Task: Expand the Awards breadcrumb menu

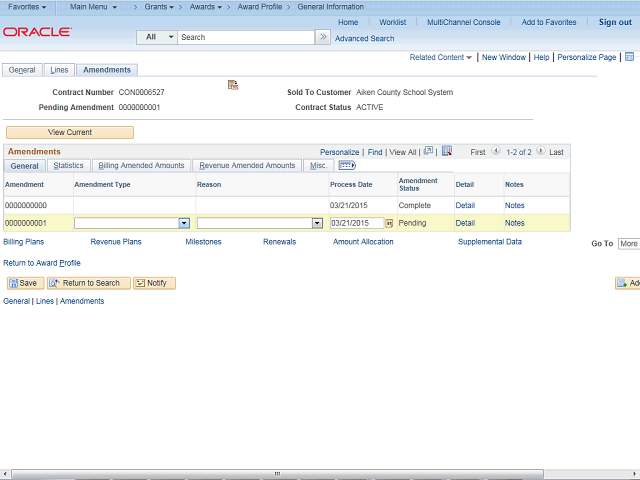Action: (206, 7)
